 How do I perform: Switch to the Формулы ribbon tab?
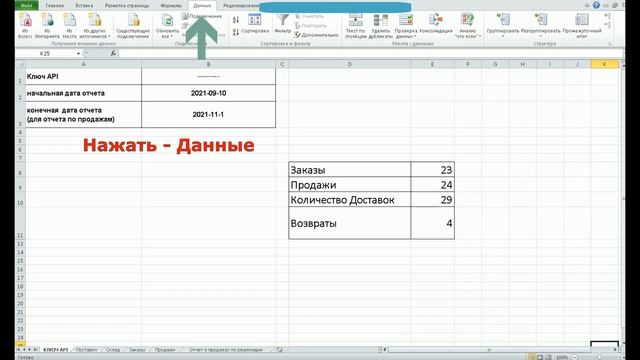171,6
